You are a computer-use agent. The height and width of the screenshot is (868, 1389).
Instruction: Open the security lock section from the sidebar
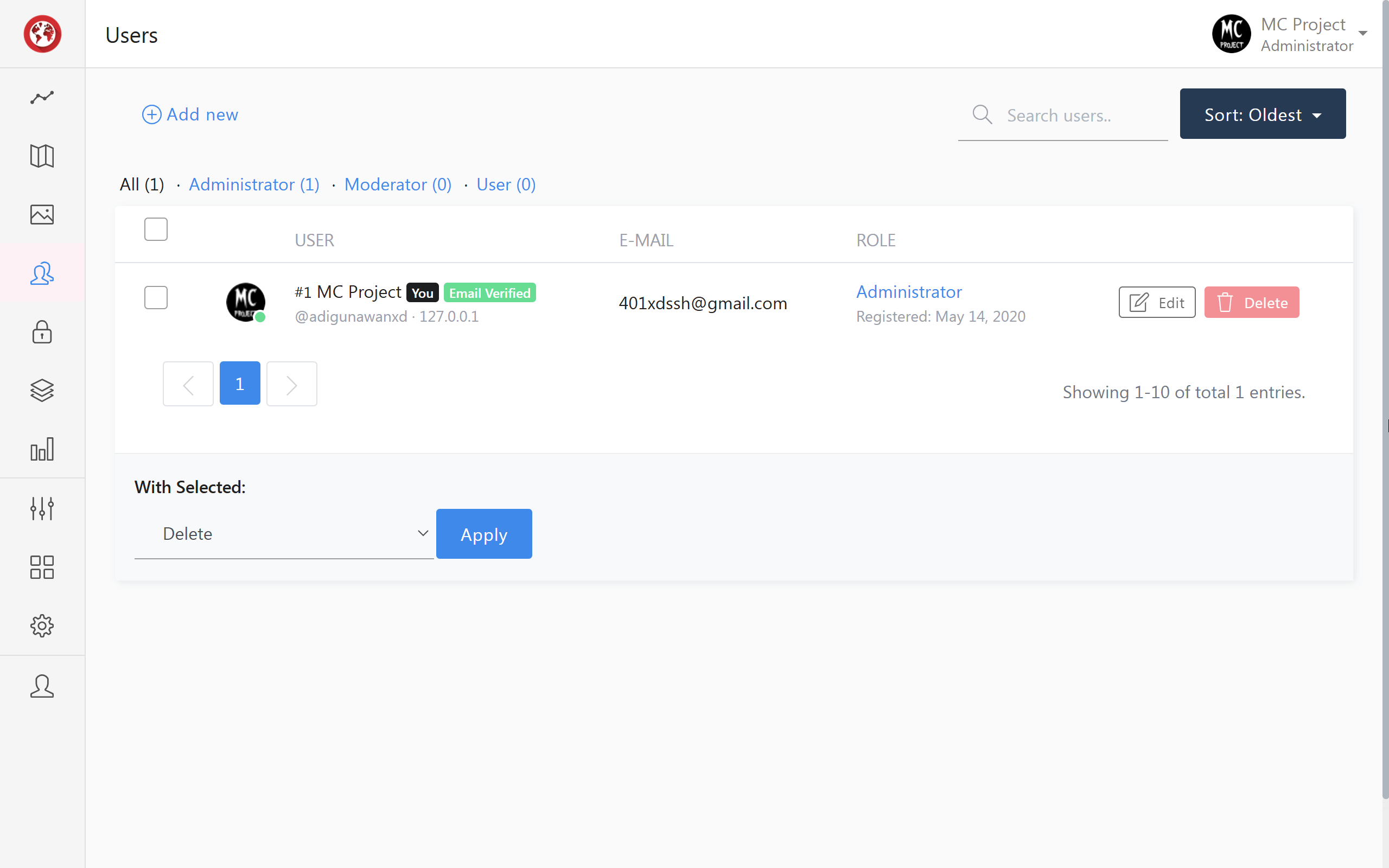point(42,332)
